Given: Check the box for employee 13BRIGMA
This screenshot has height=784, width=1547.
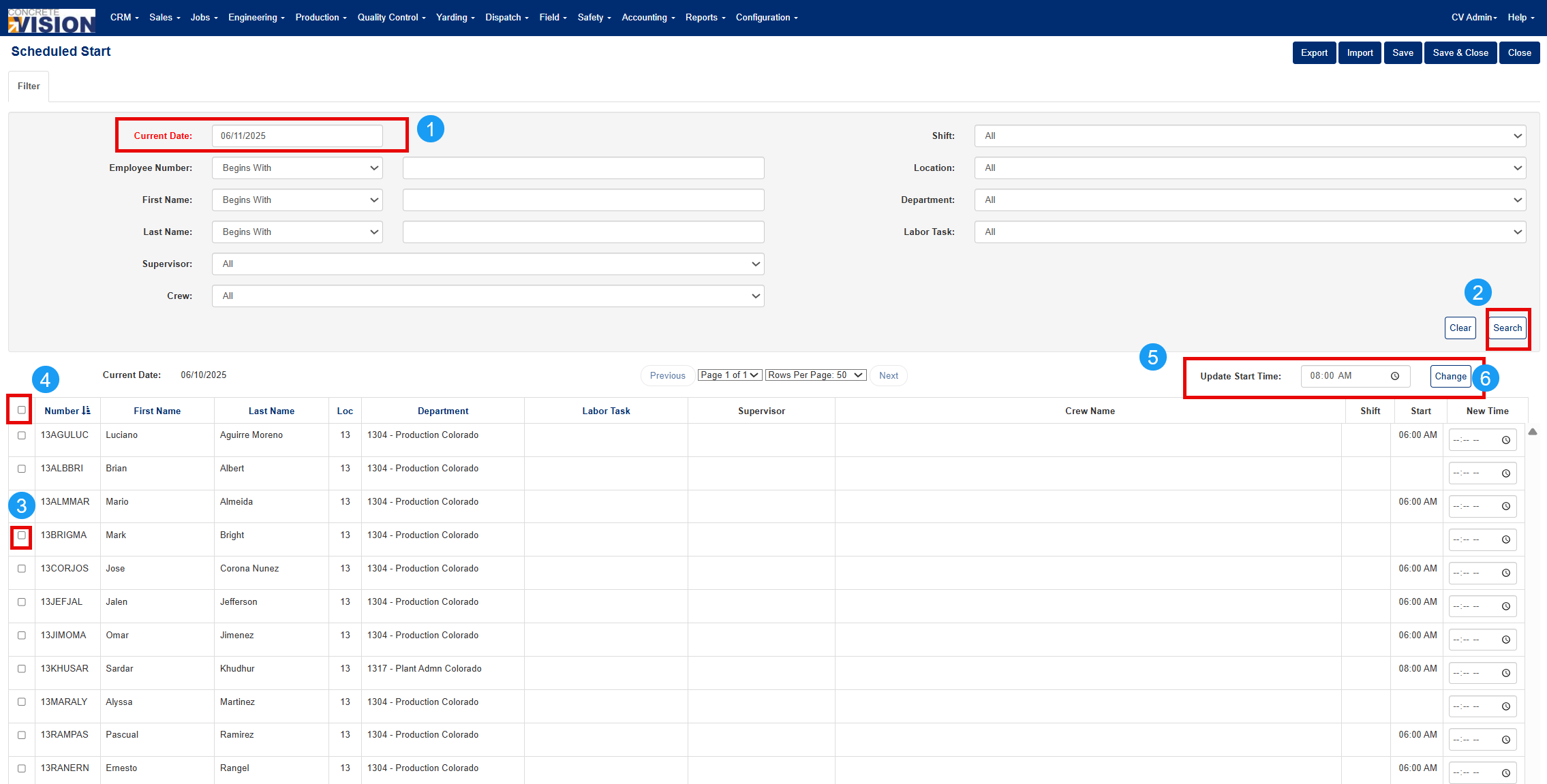Looking at the screenshot, I should coord(22,535).
